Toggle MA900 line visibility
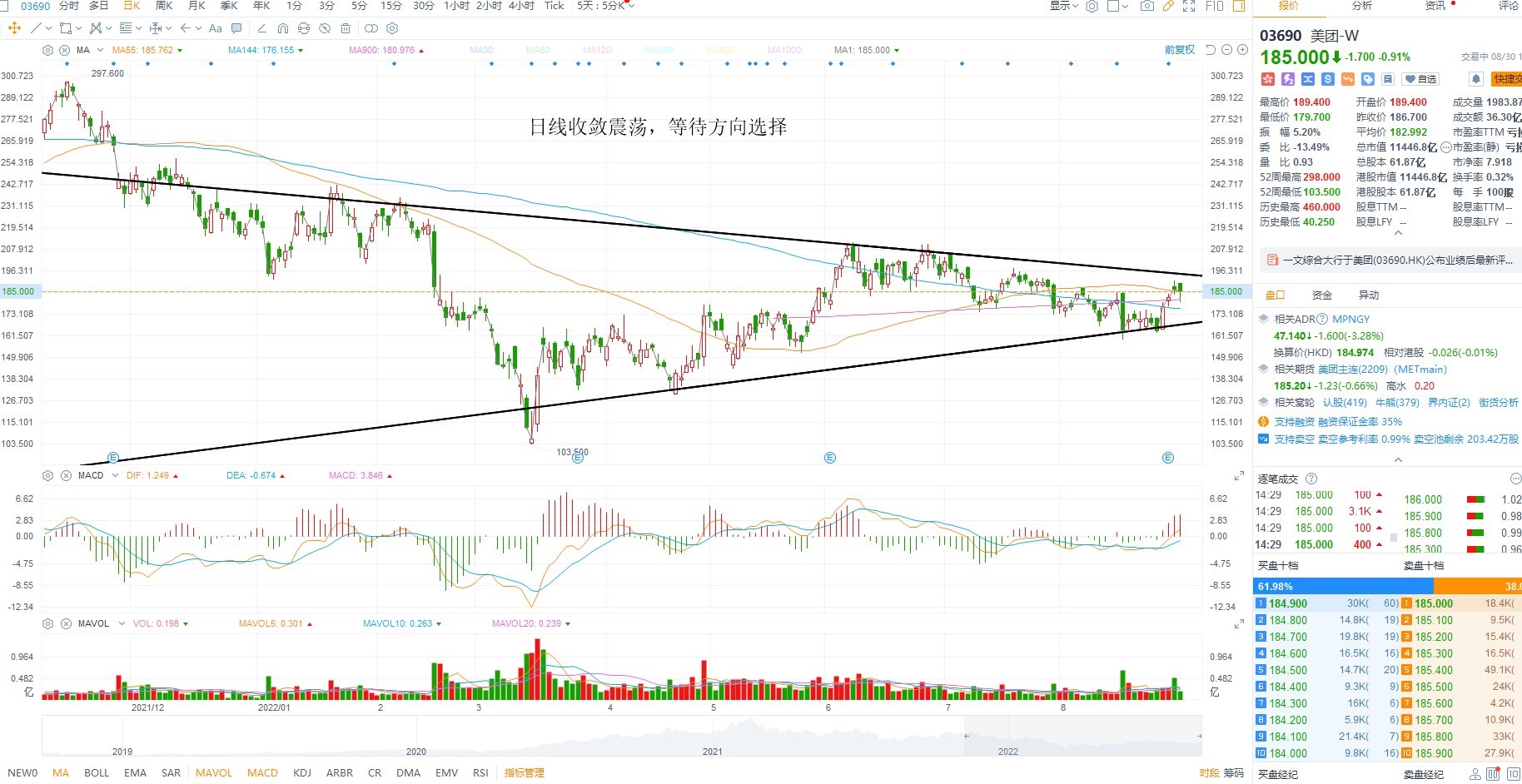 click(386, 50)
